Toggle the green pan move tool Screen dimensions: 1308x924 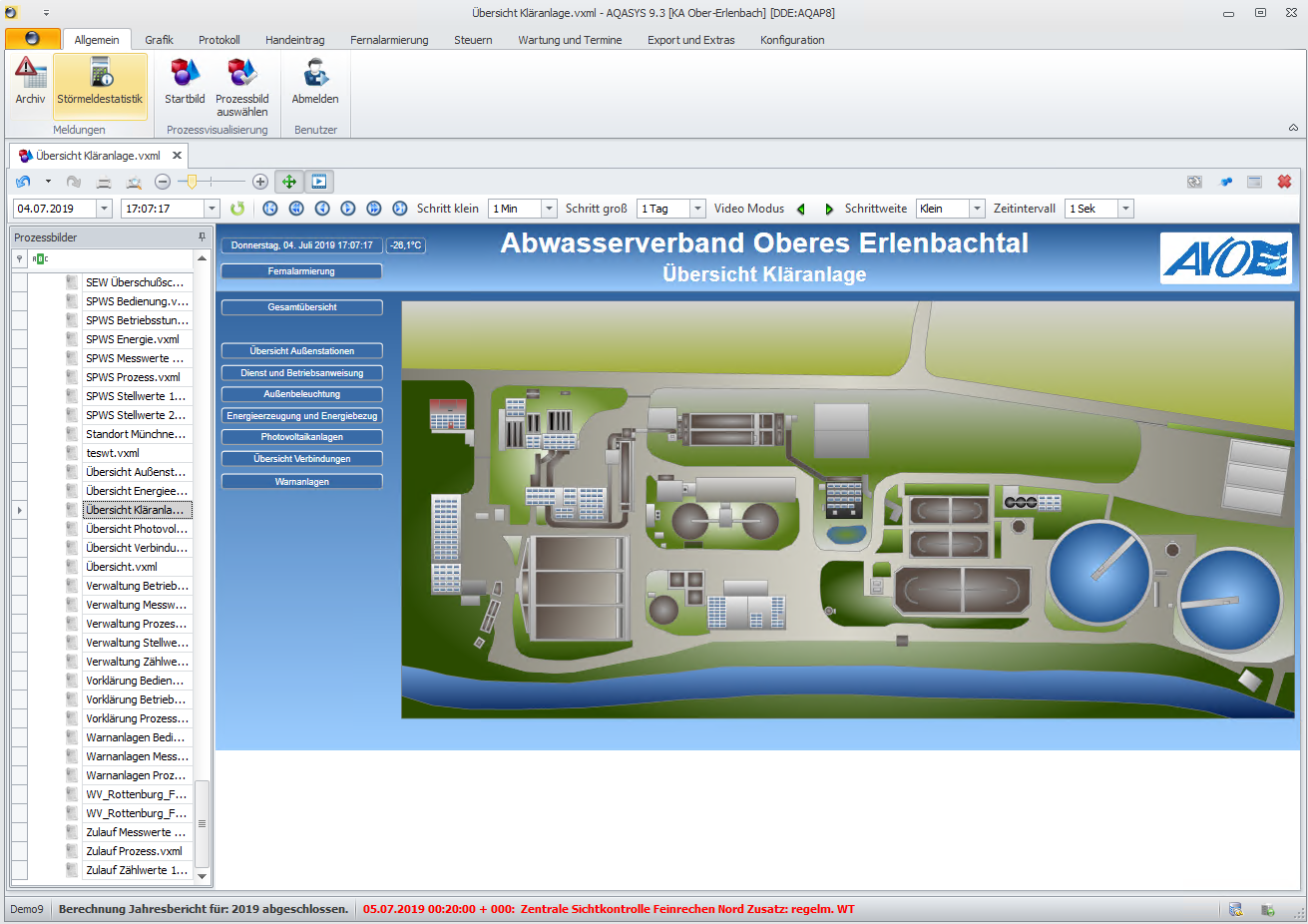click(289, 182)
